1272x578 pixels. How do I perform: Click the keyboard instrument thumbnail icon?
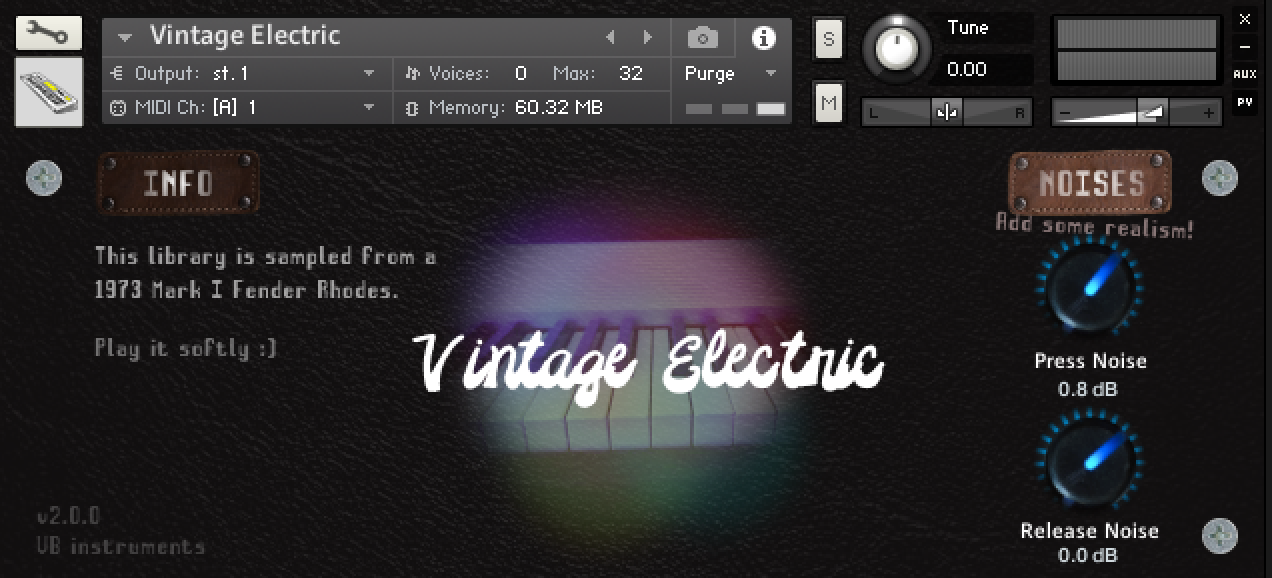tap(48, 92)
